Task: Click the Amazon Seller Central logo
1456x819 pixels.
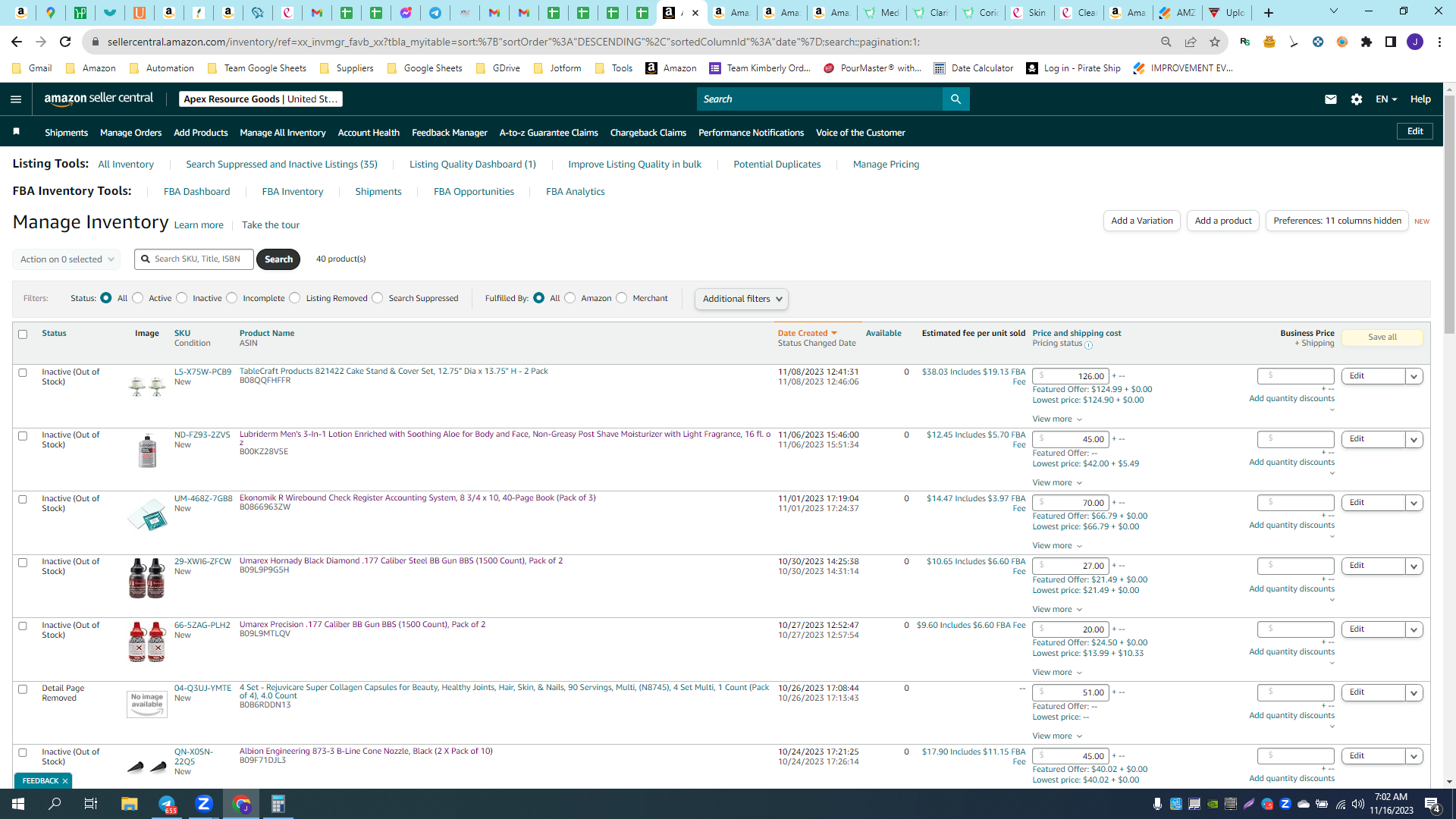Action: click(99, 99)
